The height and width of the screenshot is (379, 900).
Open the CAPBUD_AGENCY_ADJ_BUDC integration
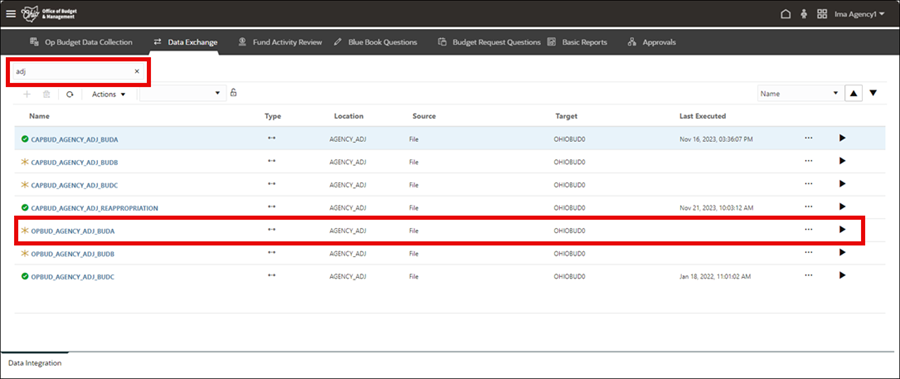click(x=75, y=185)
